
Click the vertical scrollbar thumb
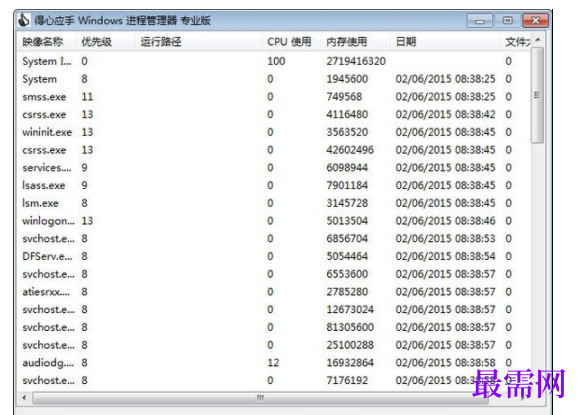click(x=537, y=95)
